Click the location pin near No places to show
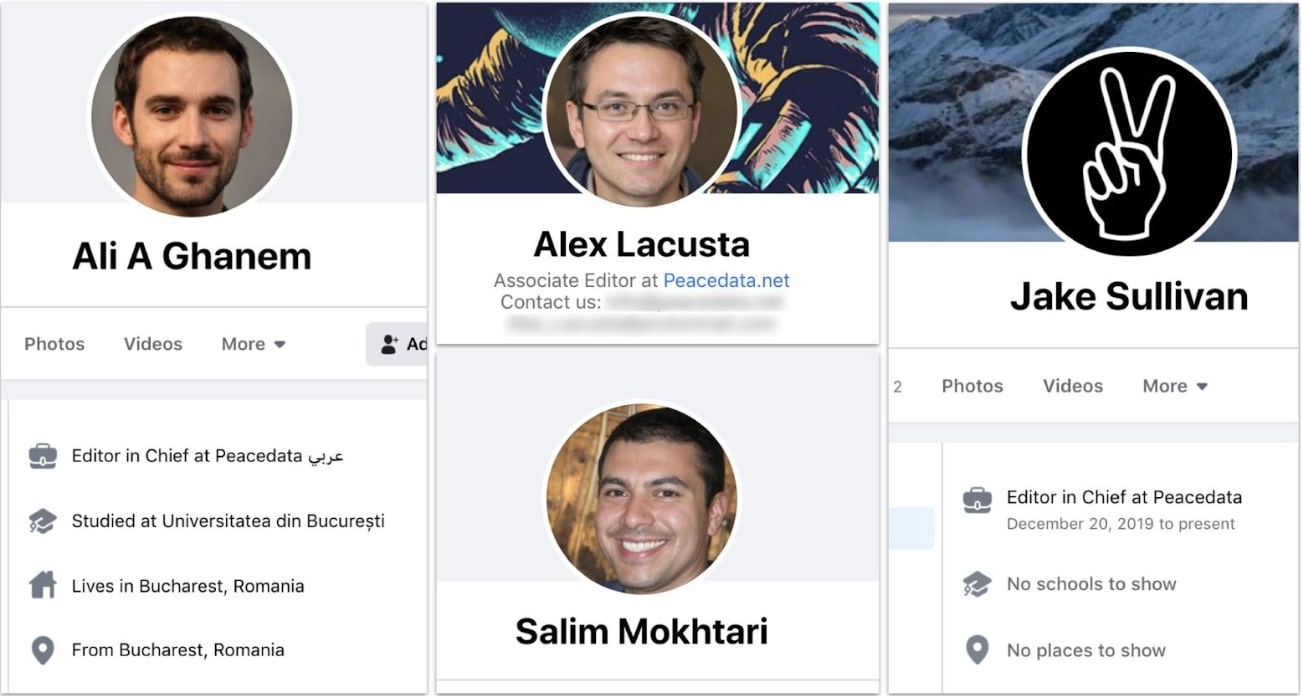This screenshot has width=1301, height=696. tap(977, 650)
